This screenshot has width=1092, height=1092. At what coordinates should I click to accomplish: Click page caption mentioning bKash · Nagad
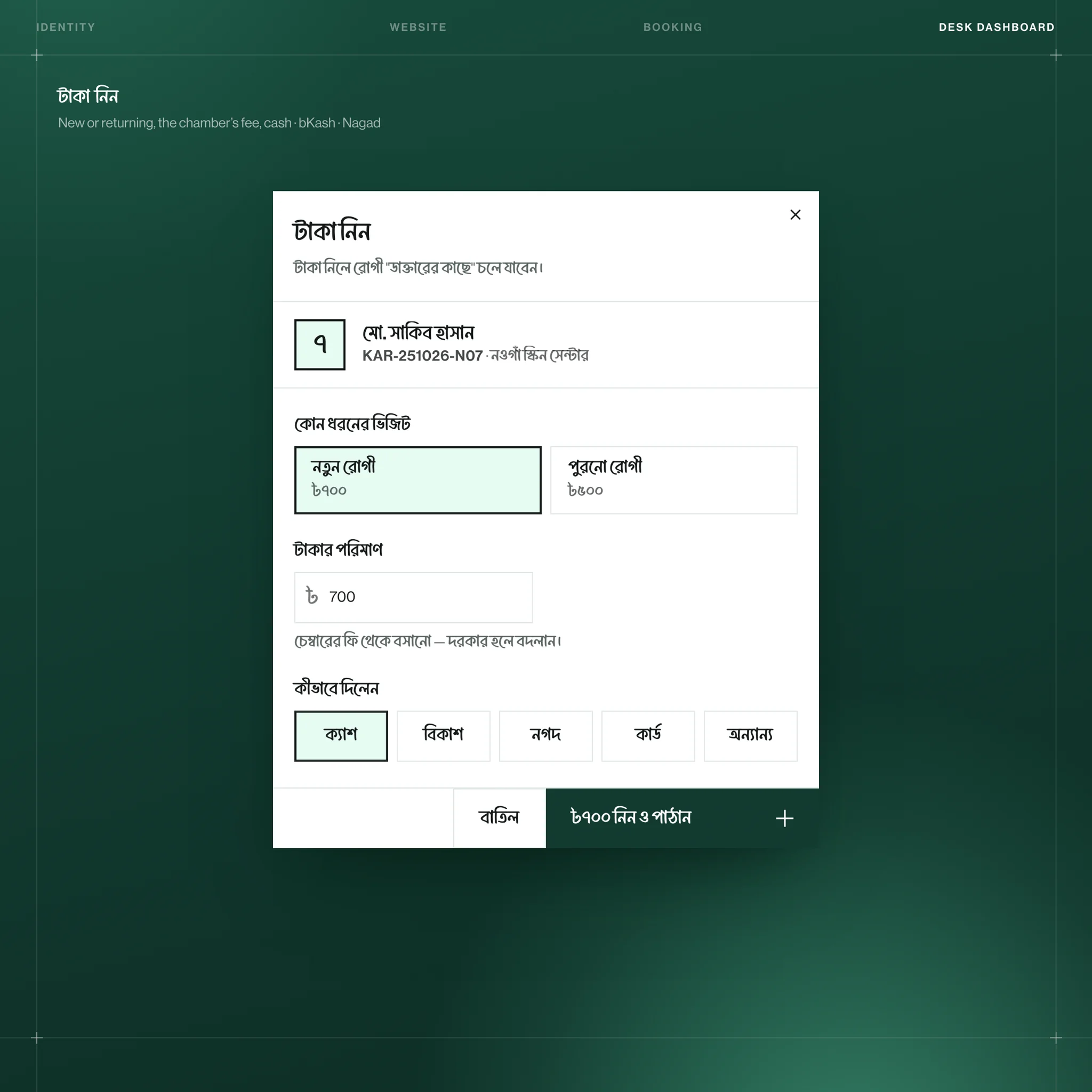click(x=219, y=123)
